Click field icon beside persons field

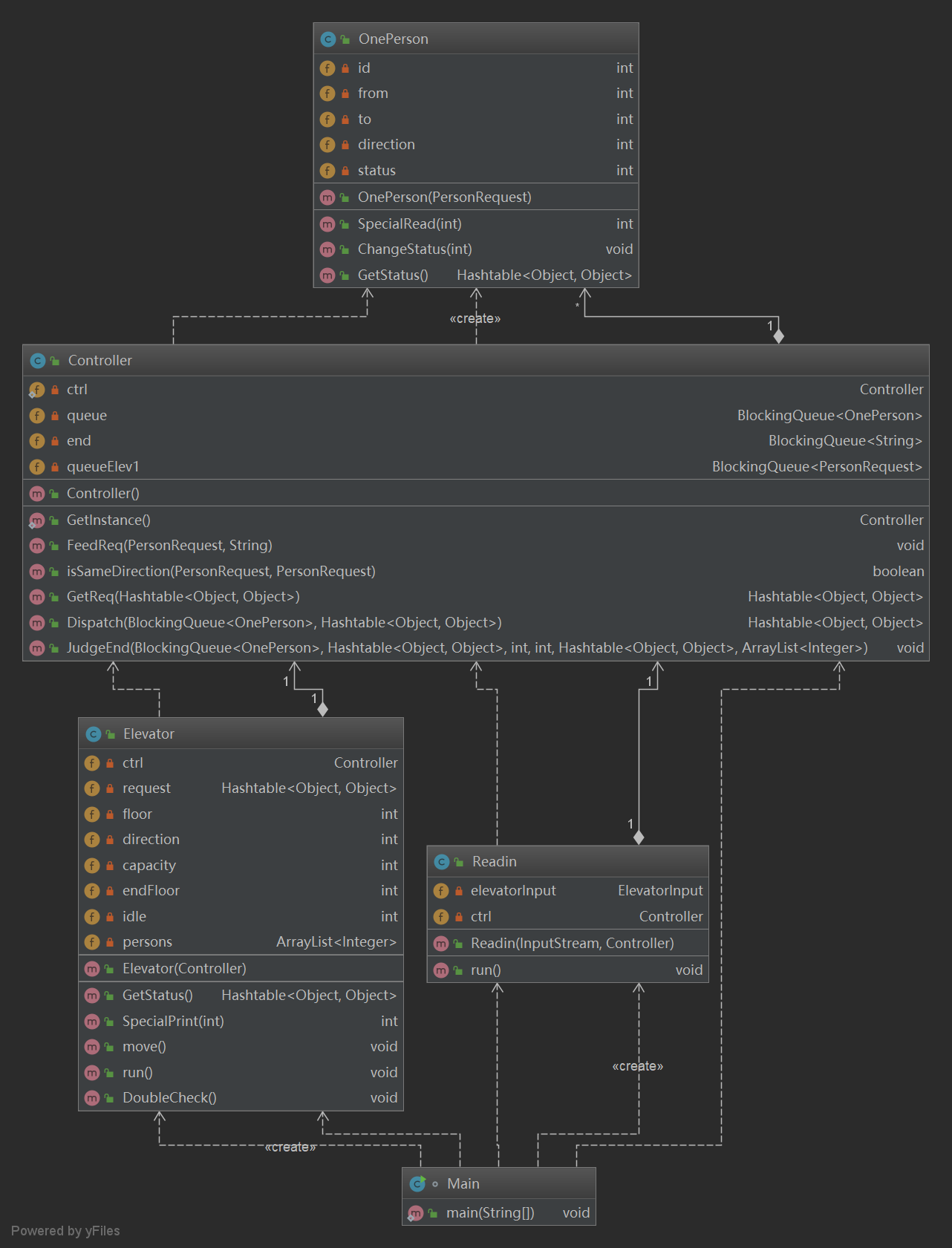point(92,941)
